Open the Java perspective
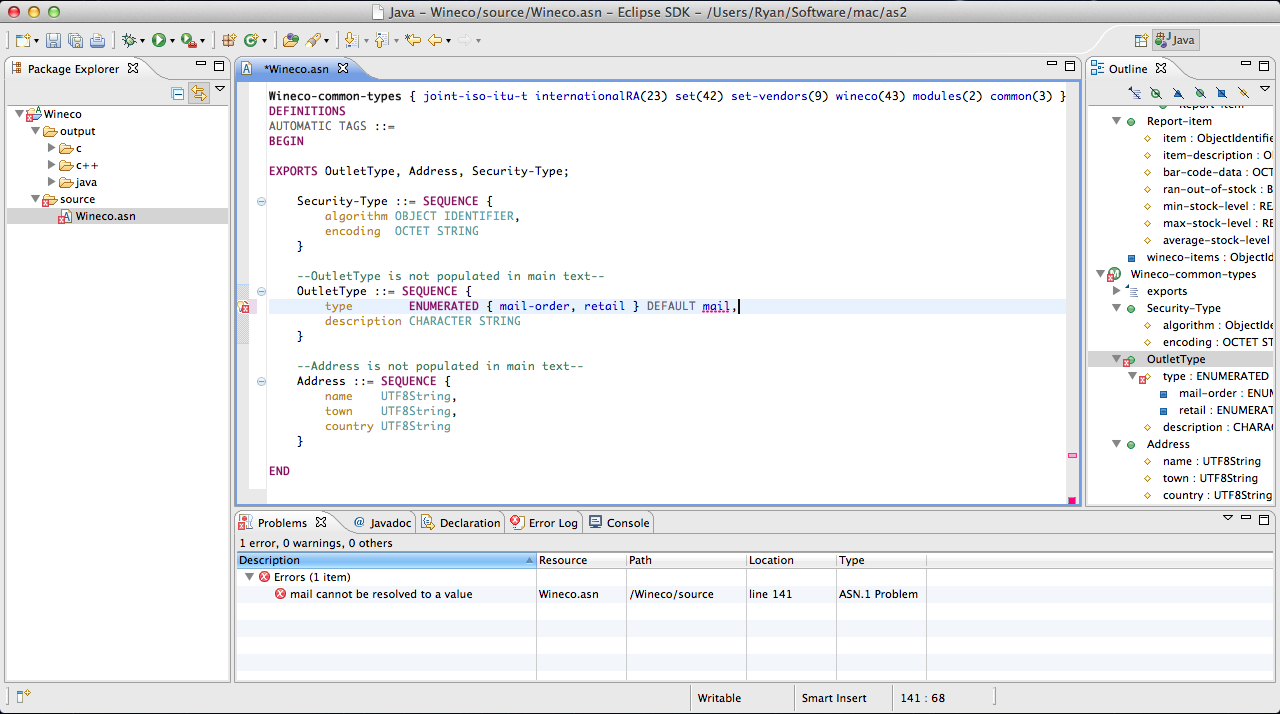The height and width of the screenshot is (714, 1280). (1175, 40)
